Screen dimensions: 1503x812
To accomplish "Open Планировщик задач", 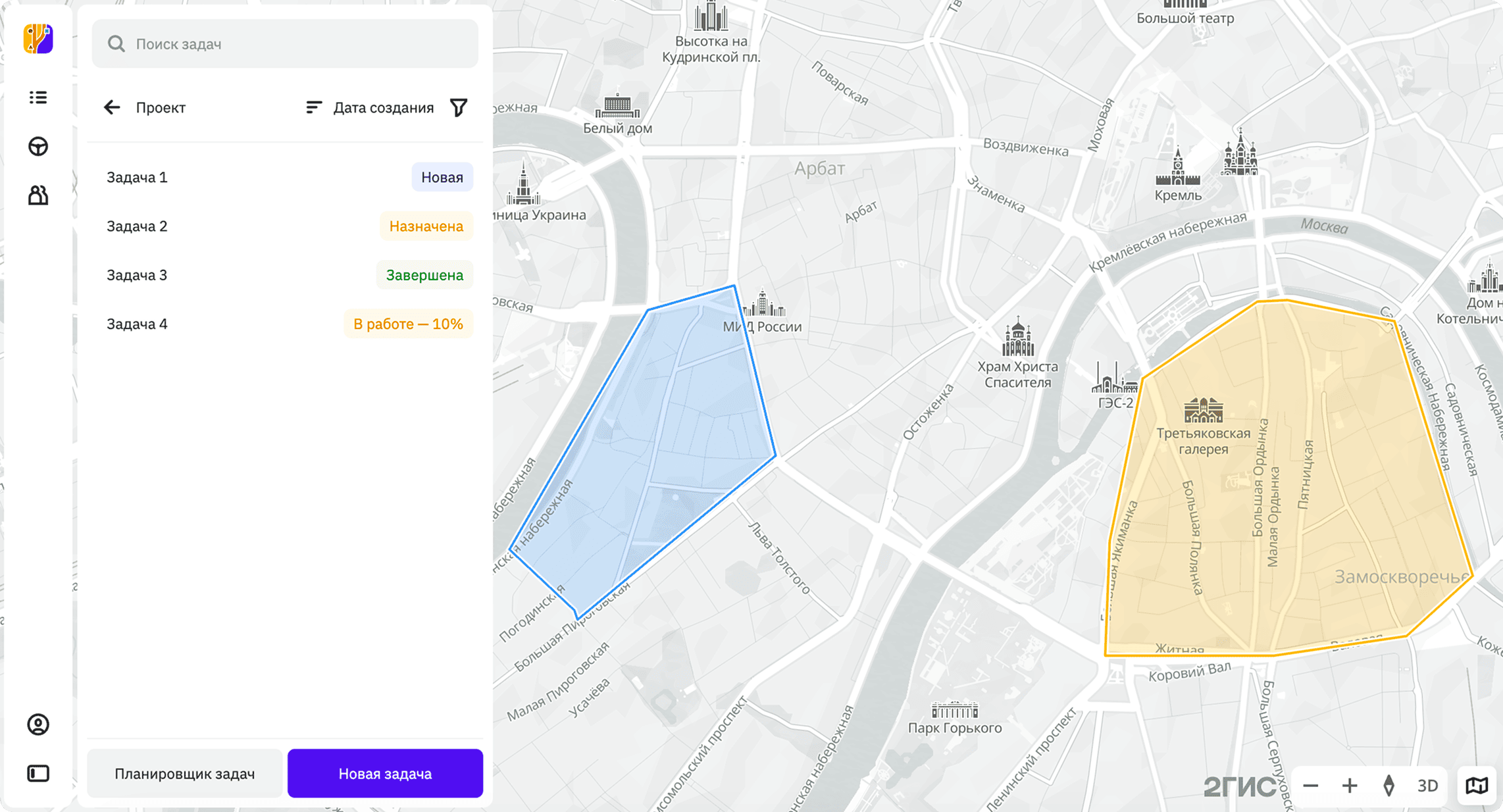I will click(184, 773).
